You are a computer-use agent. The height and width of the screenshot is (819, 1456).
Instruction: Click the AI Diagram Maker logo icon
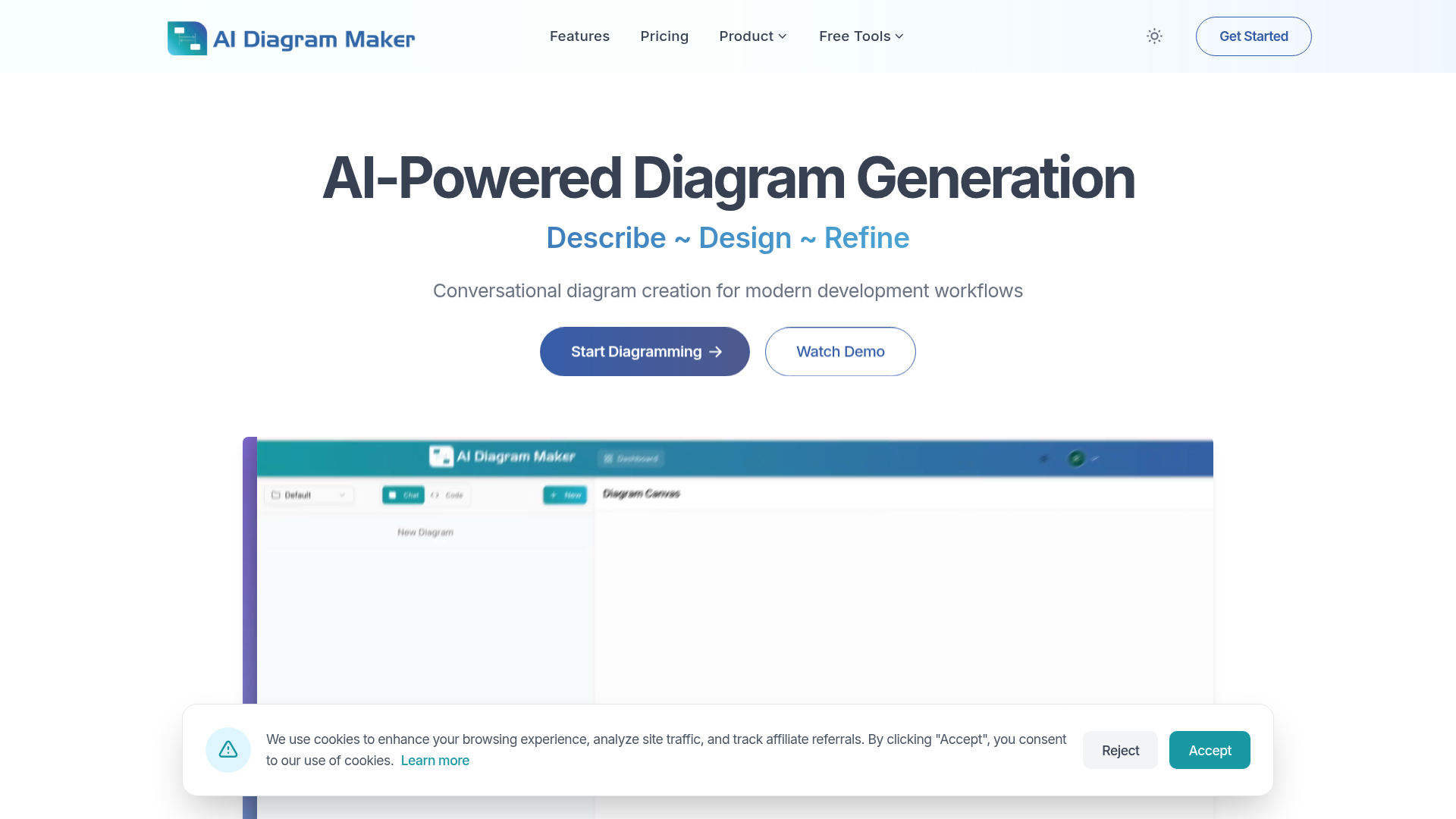tap(187, 38)
